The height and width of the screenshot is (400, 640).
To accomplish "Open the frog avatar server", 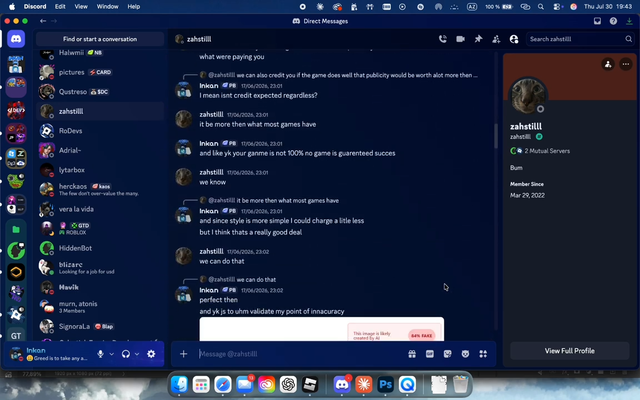I will [x=16, y=181].
